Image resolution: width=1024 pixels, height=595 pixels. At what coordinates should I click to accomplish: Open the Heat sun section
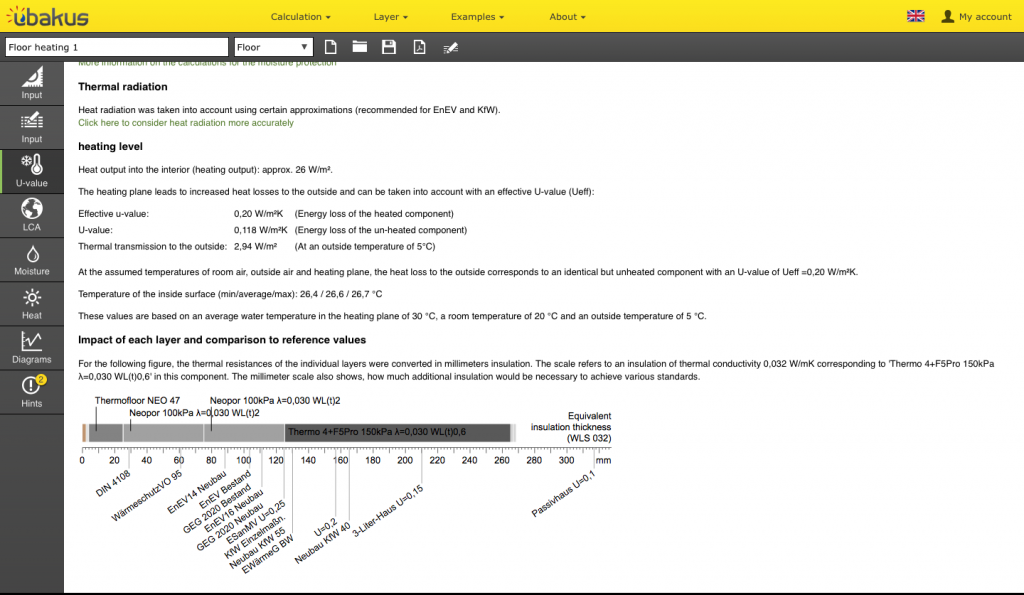tap(32, 303)
